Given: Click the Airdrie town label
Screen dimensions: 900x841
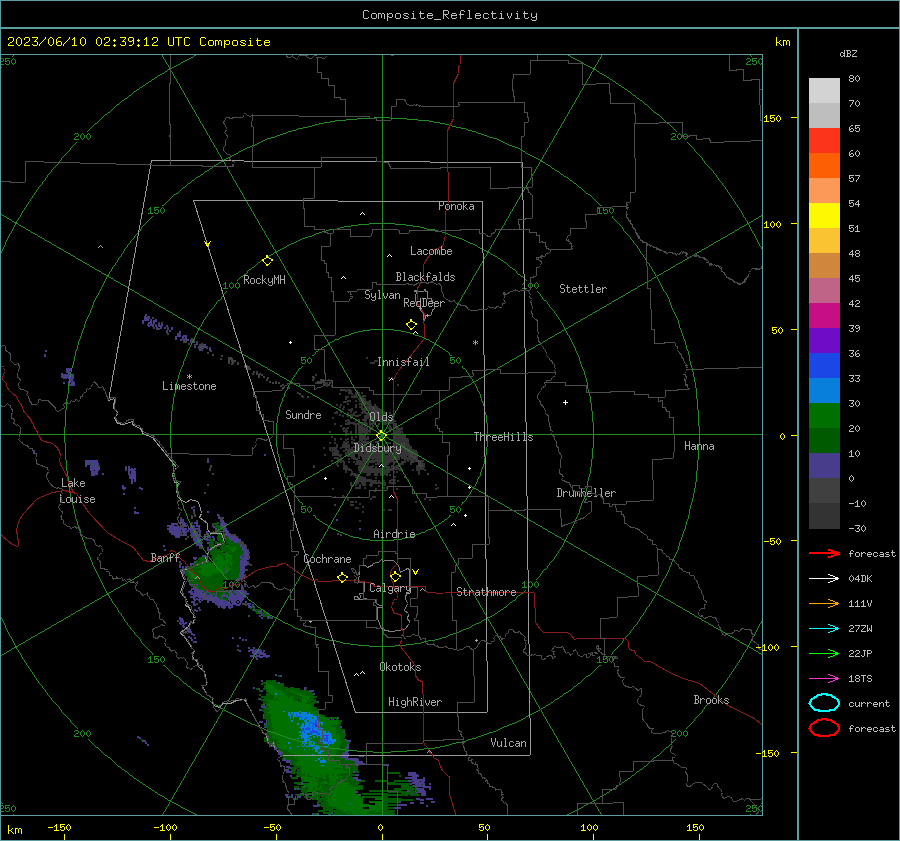Looking at the screenshot, I should pos(394,534).
